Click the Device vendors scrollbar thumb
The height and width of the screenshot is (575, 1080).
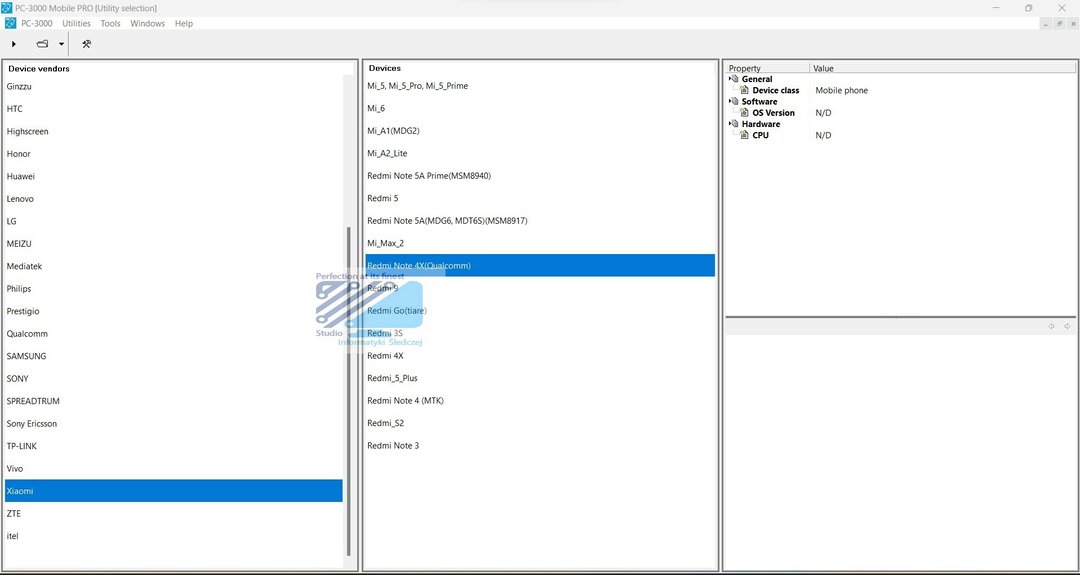349,391
